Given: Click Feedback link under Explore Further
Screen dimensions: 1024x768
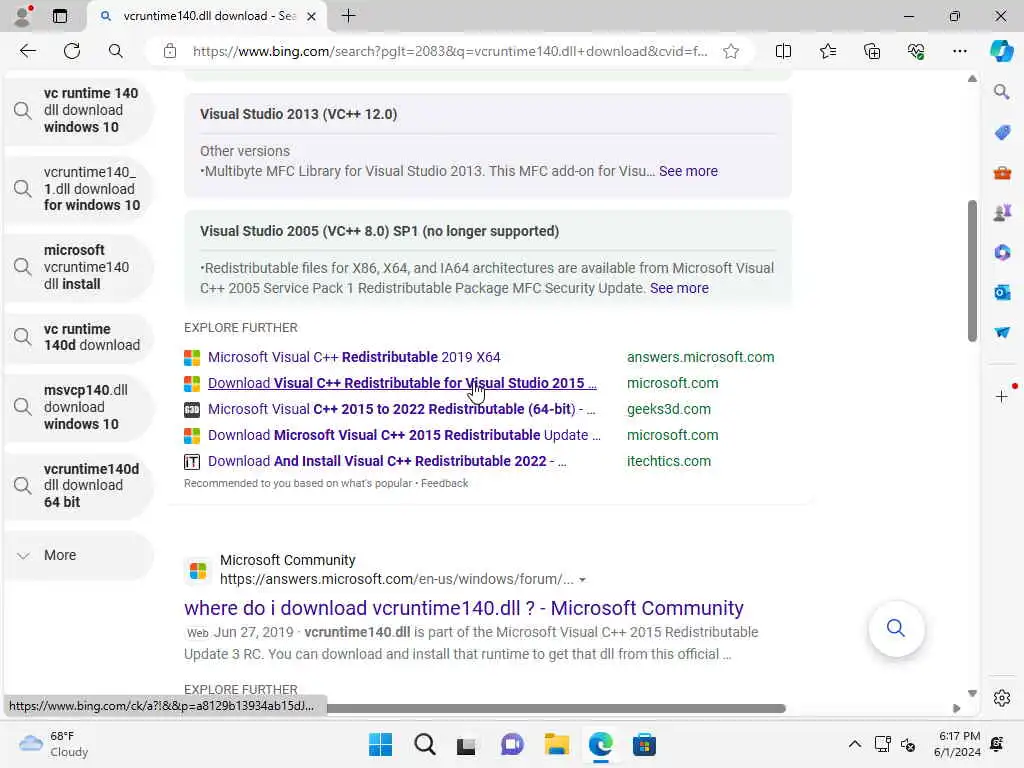Looking at the screenshot, I should coord(444,483).
